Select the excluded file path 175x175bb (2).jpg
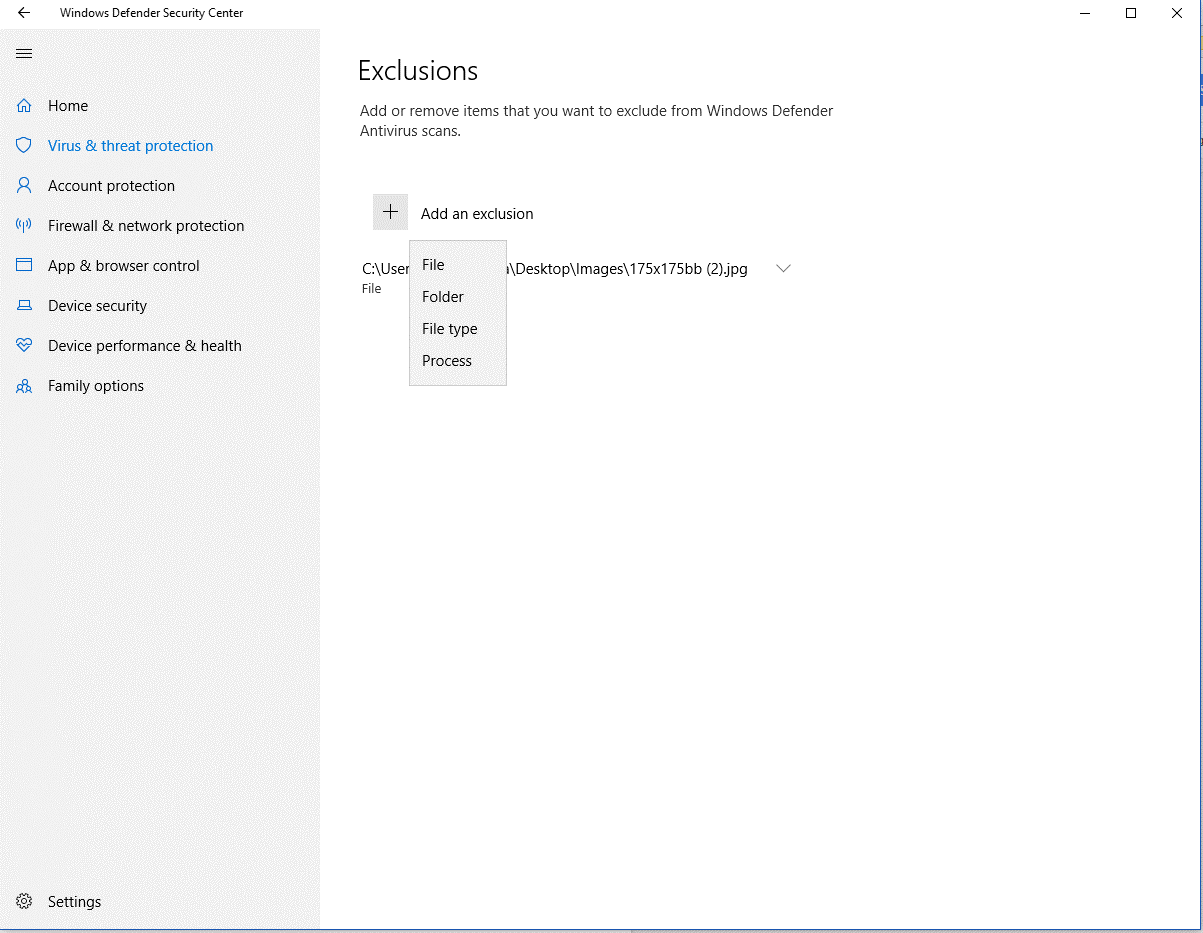Screen dimensions: 1203x933 tap(555, 268)
